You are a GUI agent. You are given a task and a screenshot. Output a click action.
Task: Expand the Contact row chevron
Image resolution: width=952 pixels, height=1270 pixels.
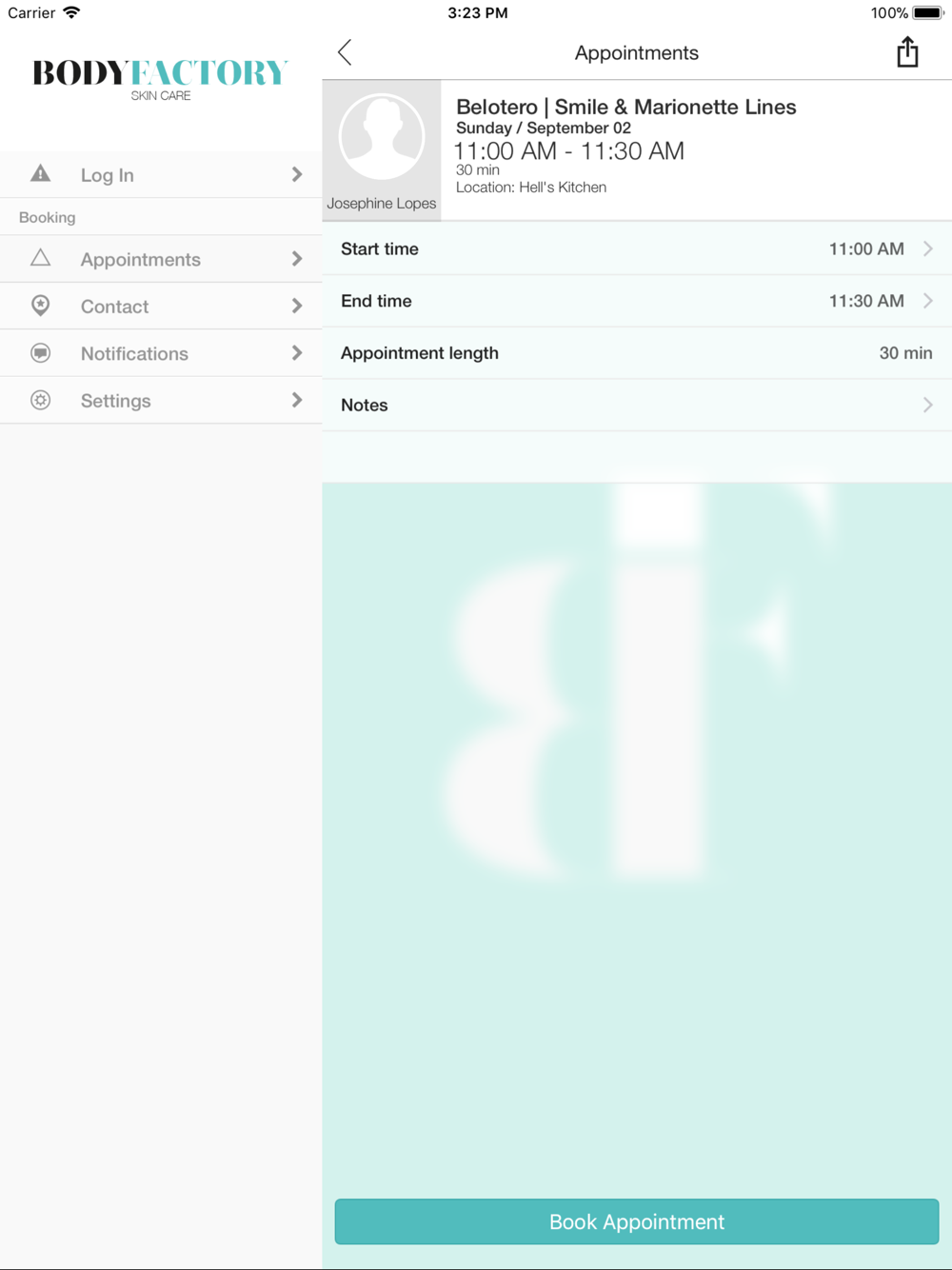pyautogui.click(x=297, y=306)
